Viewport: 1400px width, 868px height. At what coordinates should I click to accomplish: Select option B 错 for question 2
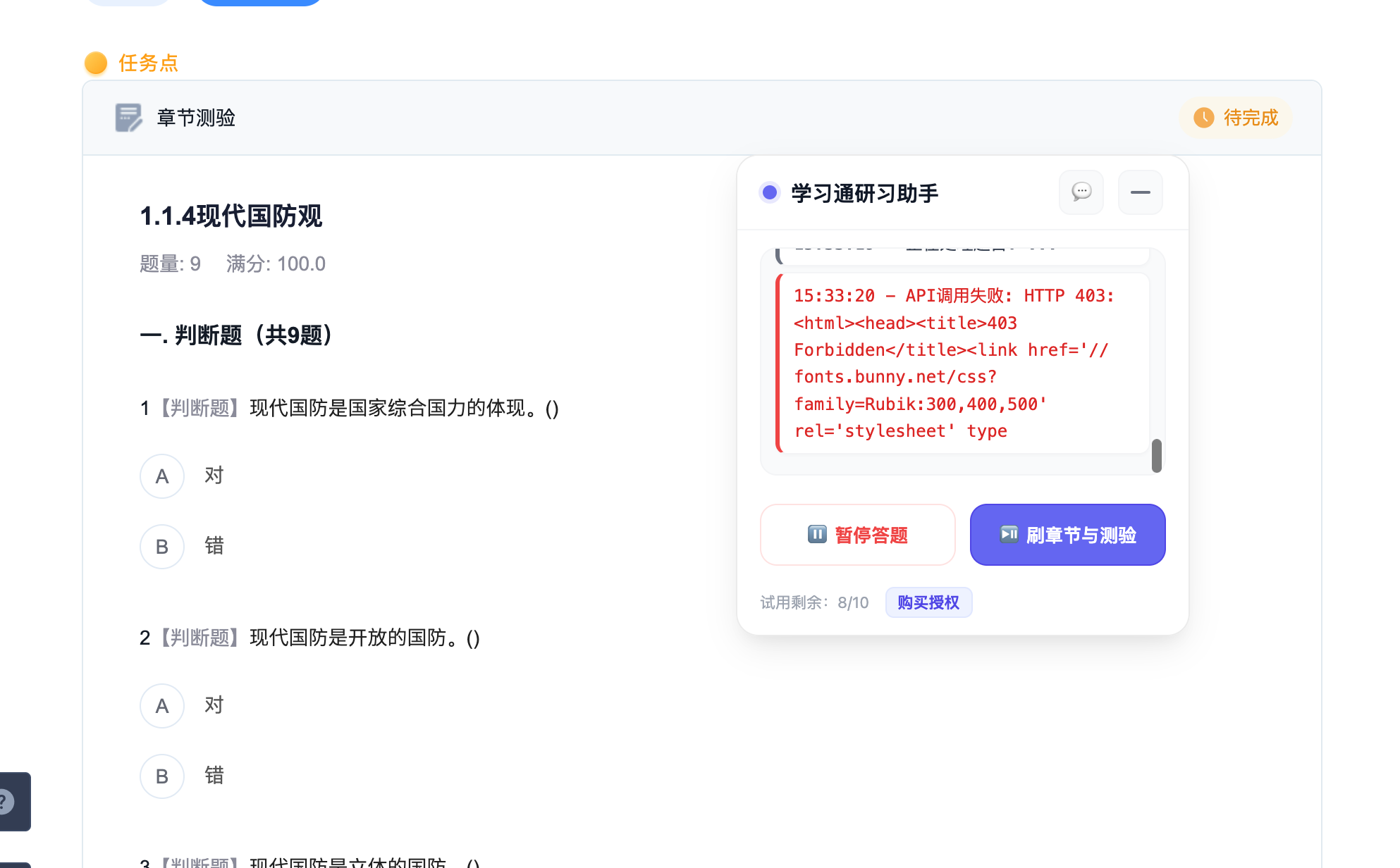162,776
